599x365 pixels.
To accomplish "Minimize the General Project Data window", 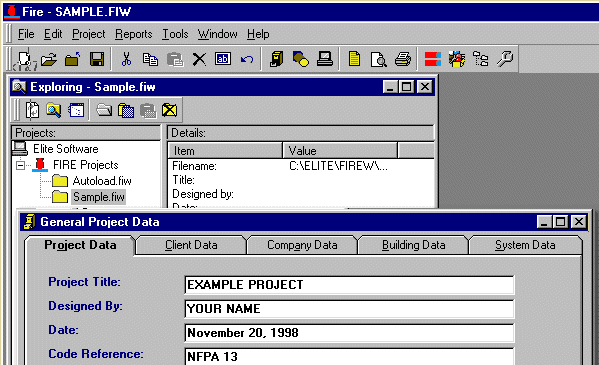I will (x=544, y=222).
